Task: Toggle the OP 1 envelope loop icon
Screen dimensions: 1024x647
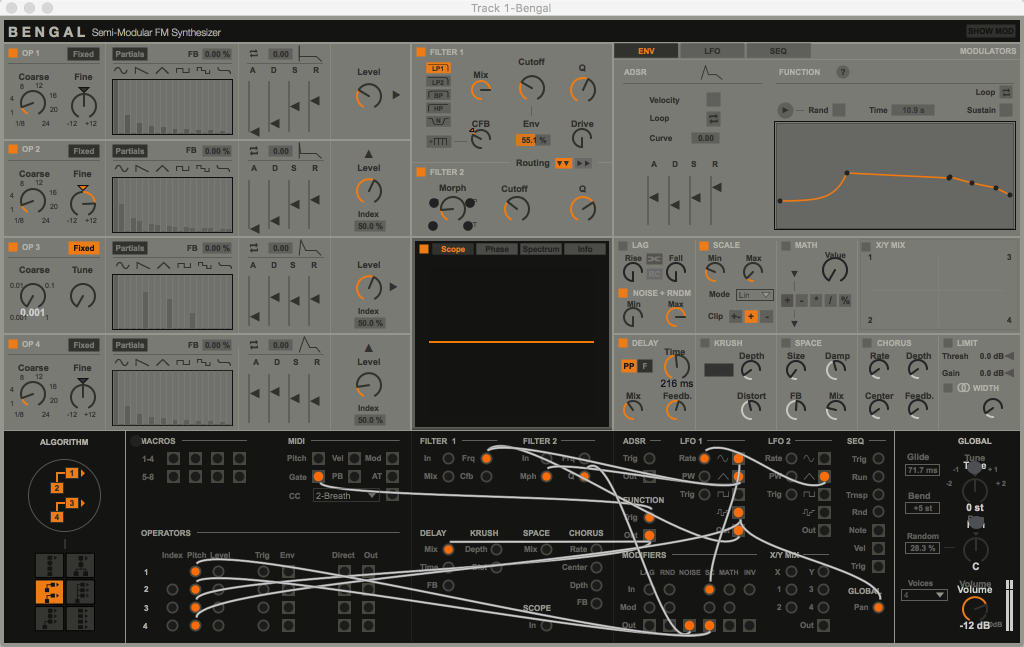Action: pos(254,54)
